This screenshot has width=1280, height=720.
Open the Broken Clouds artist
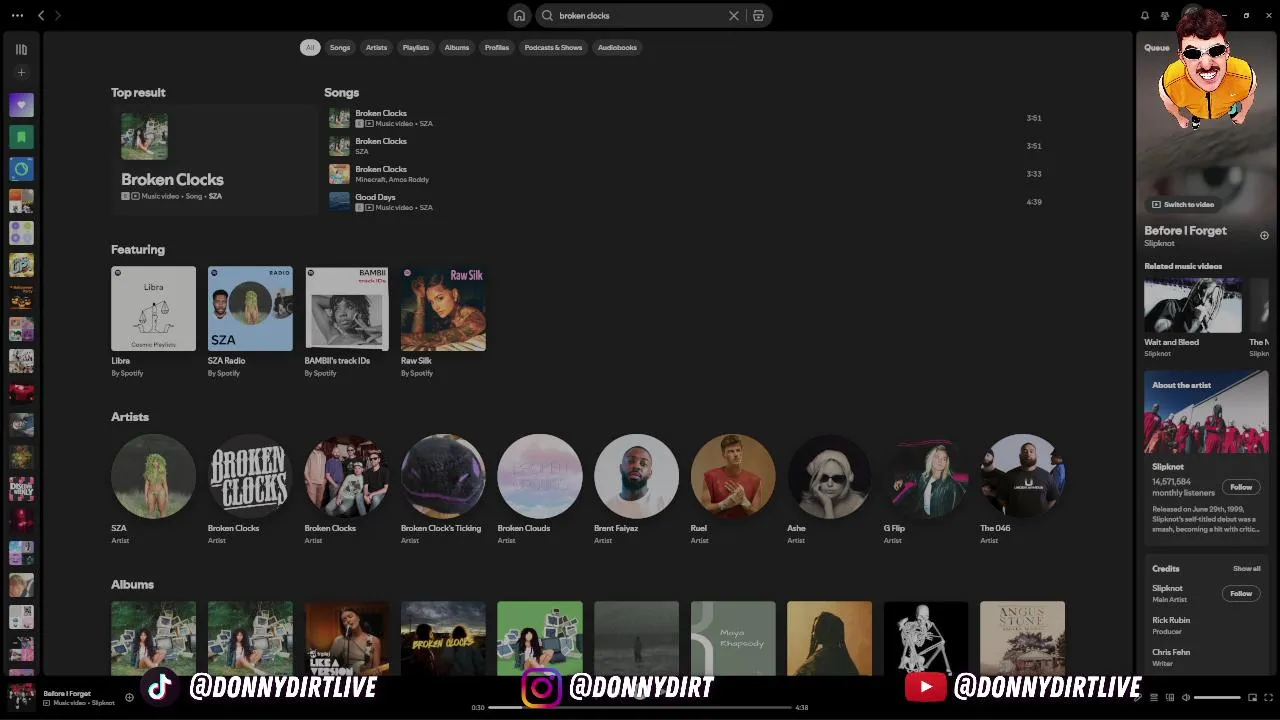540,489
